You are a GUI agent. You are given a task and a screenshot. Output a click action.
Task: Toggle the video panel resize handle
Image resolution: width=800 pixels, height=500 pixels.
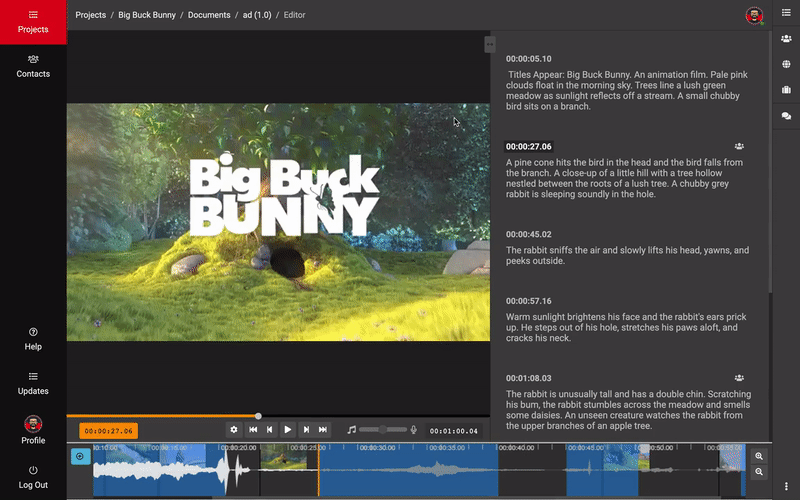[x=489, y=44]
